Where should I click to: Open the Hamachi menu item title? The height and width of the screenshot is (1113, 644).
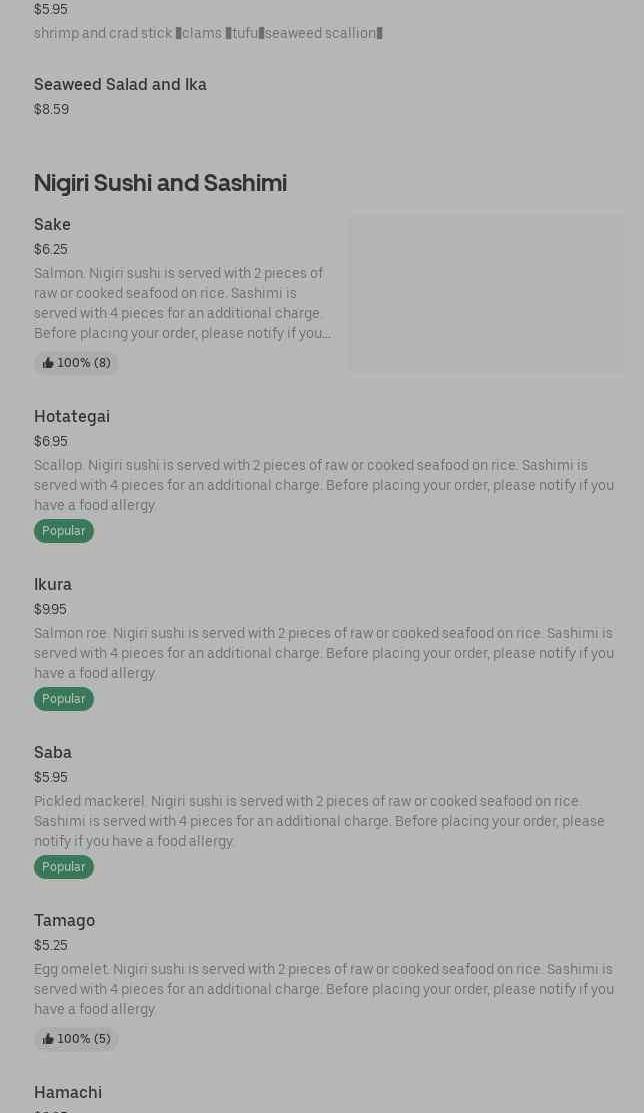68,1093
